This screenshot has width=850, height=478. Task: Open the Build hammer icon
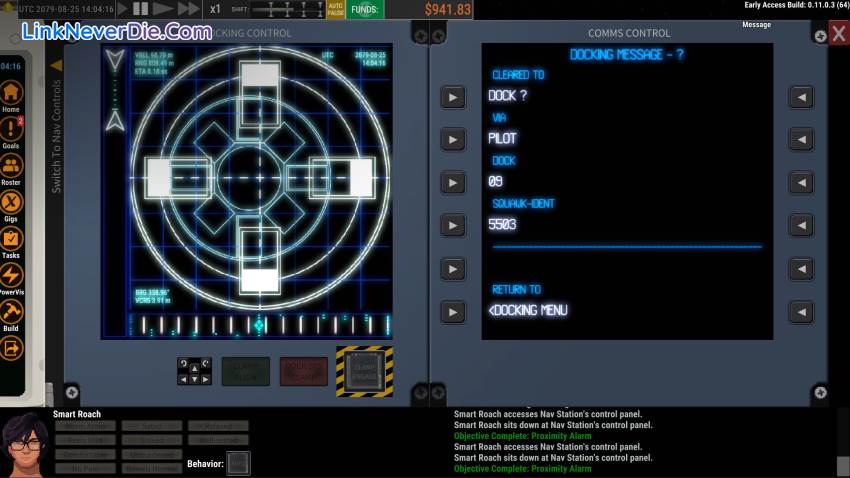point(11,313)
